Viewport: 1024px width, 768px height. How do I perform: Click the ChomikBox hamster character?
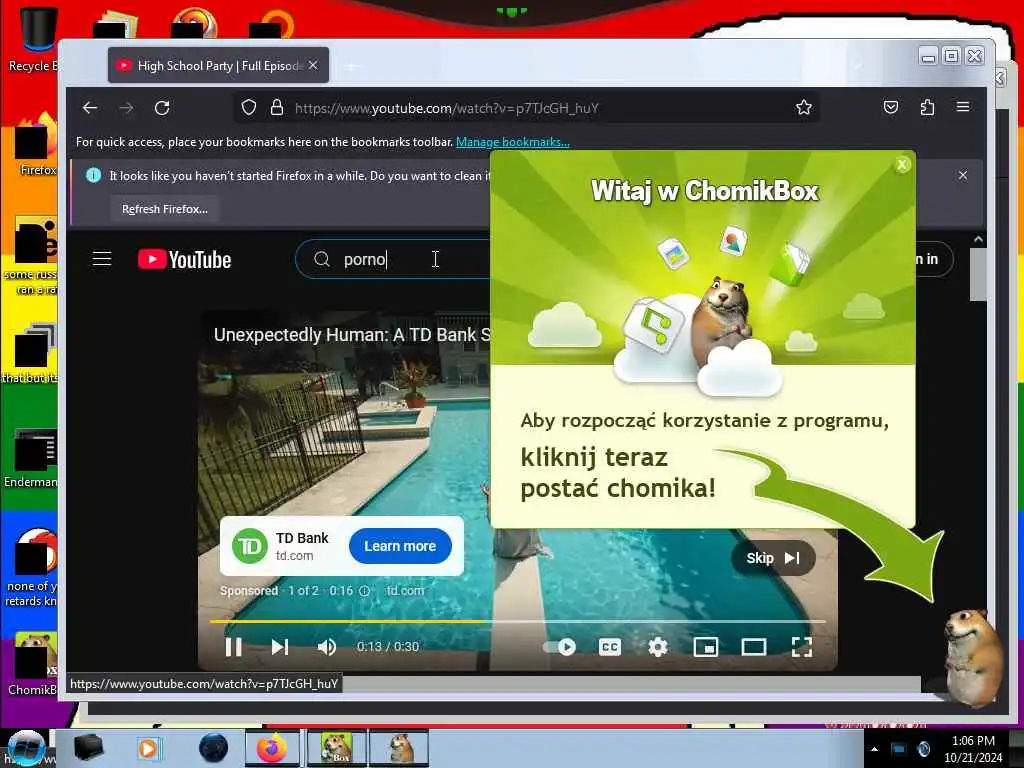973,658
